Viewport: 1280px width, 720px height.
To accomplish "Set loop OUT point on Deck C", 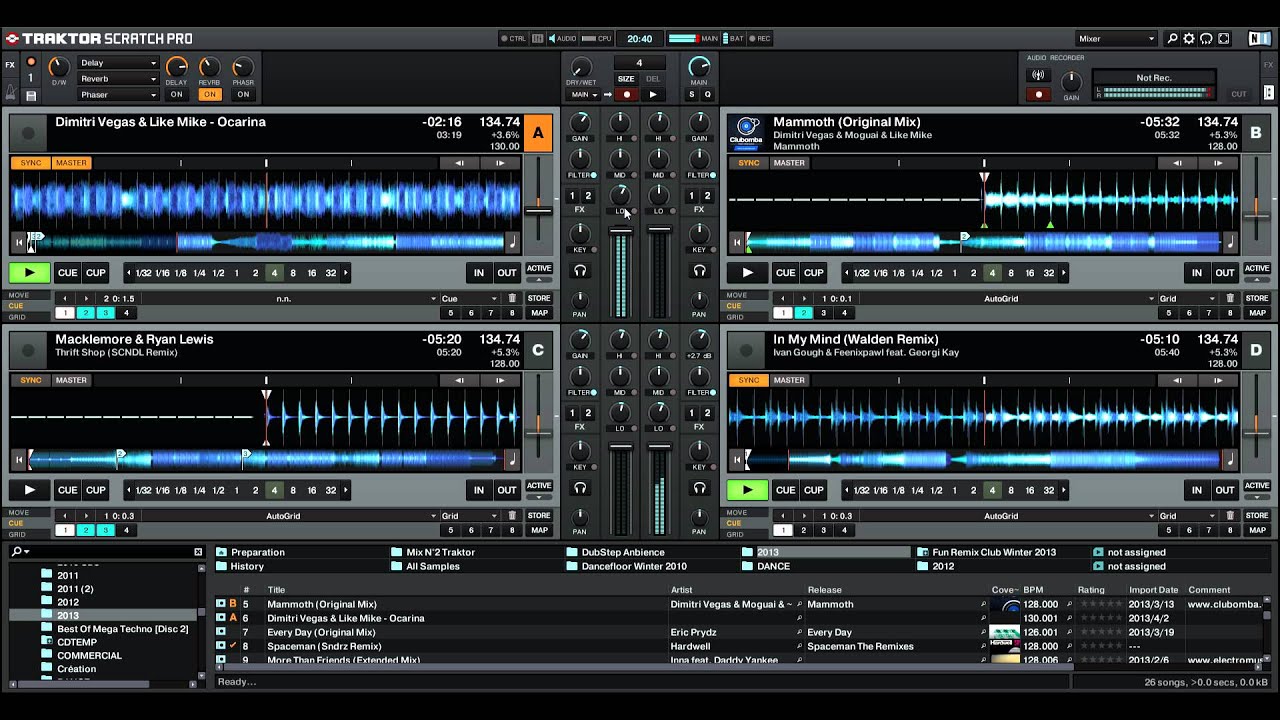I will pyautogui.click(x=507, y=490).
